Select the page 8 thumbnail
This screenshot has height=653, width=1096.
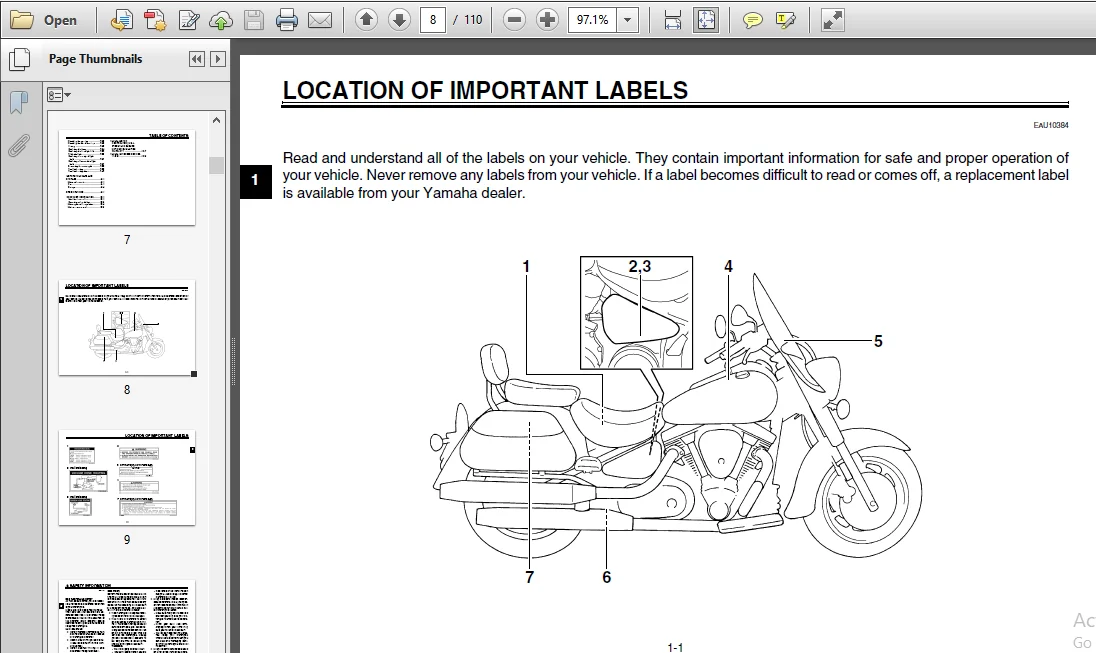pos(127,328)
